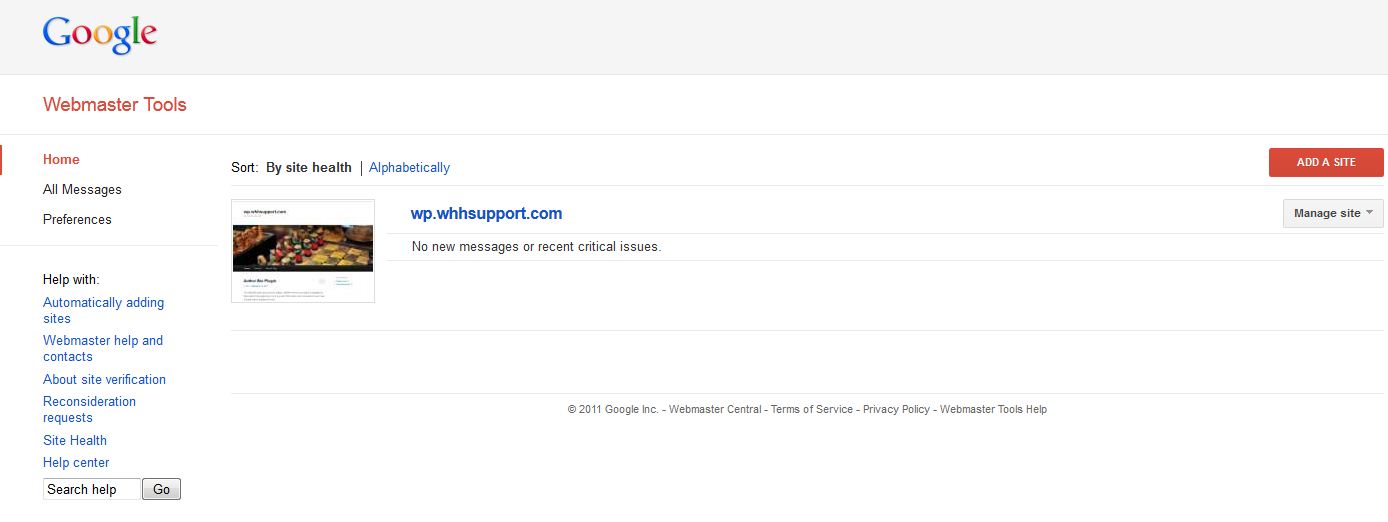Open the wp.whhsupport.com site link
1388x522 pixels.
click(486, 213)
